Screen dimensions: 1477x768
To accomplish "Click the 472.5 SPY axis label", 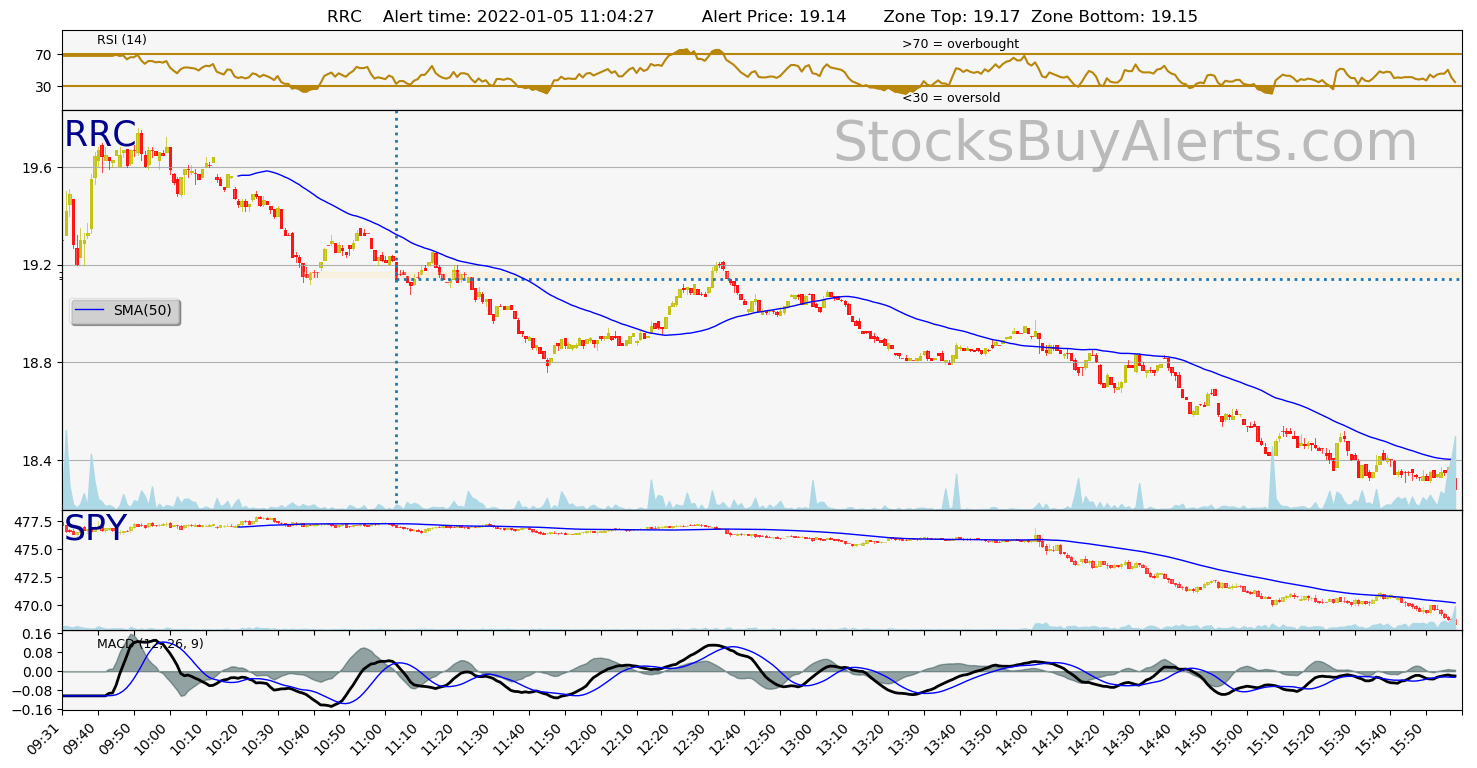I will click(x=34, y=578).
